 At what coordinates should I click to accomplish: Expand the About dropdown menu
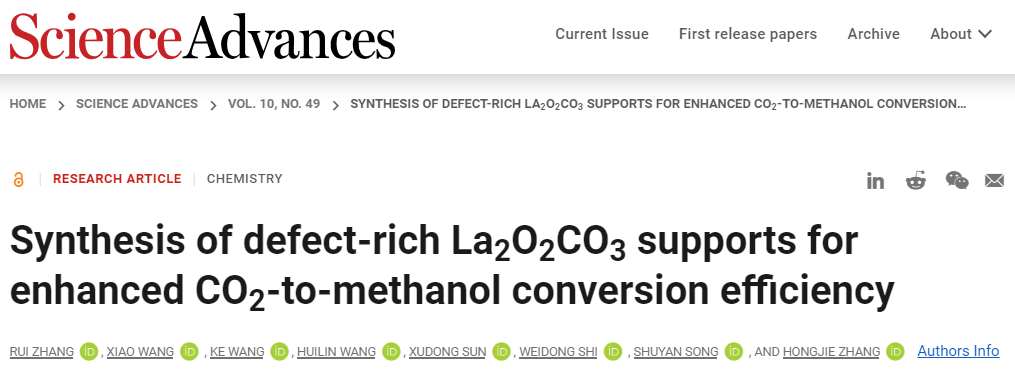(x=961, y=34)
